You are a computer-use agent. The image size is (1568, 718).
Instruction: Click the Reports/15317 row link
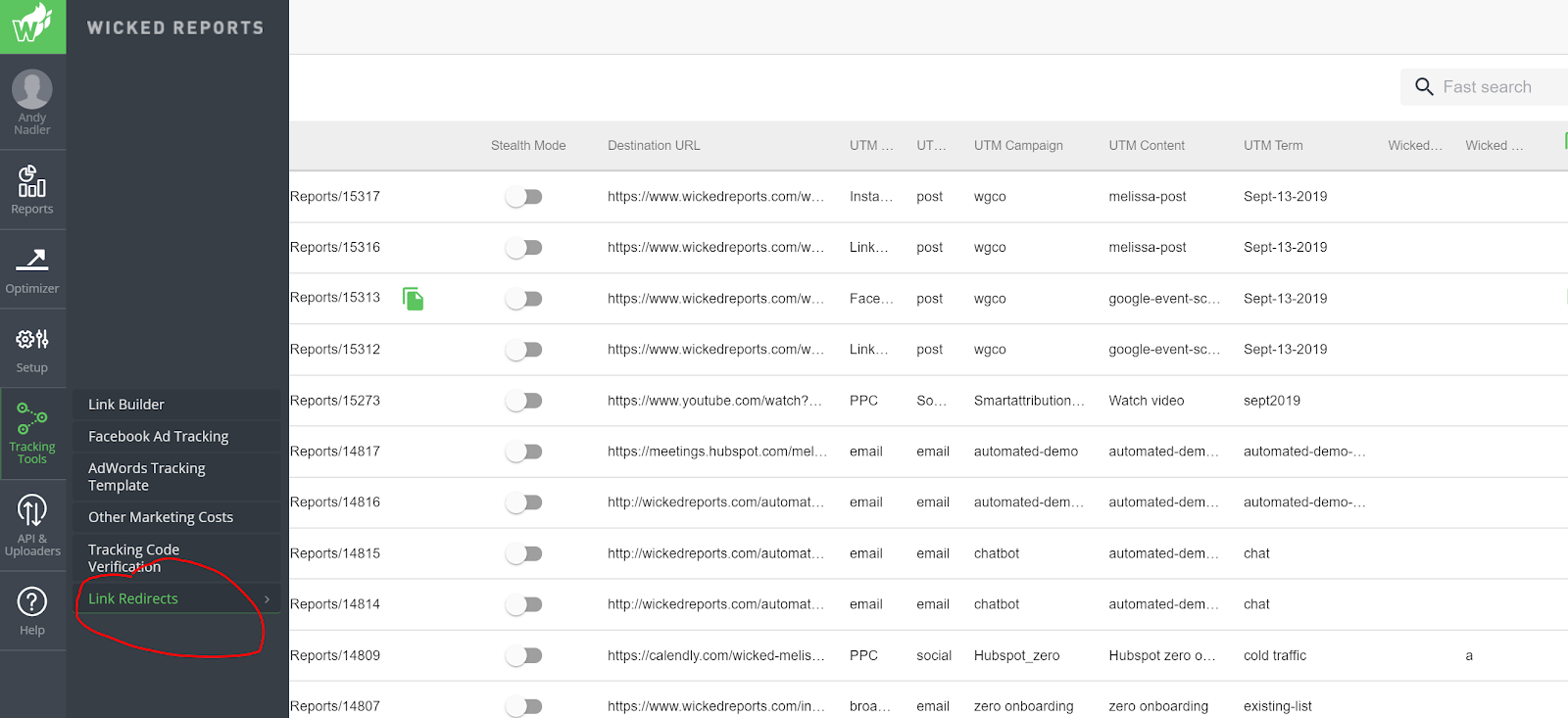(335, 197)
